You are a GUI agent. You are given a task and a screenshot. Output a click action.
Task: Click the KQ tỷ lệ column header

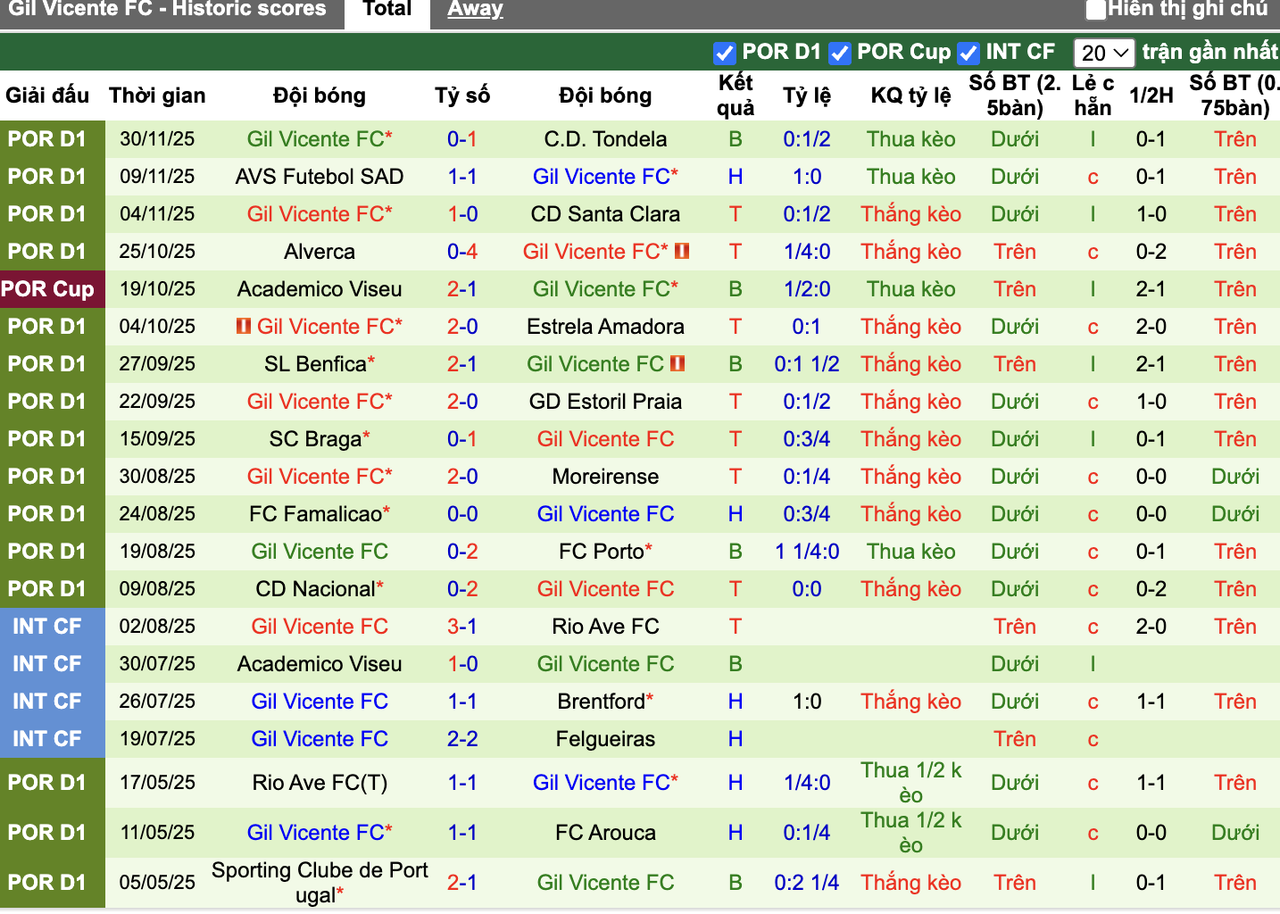point(911,96)
